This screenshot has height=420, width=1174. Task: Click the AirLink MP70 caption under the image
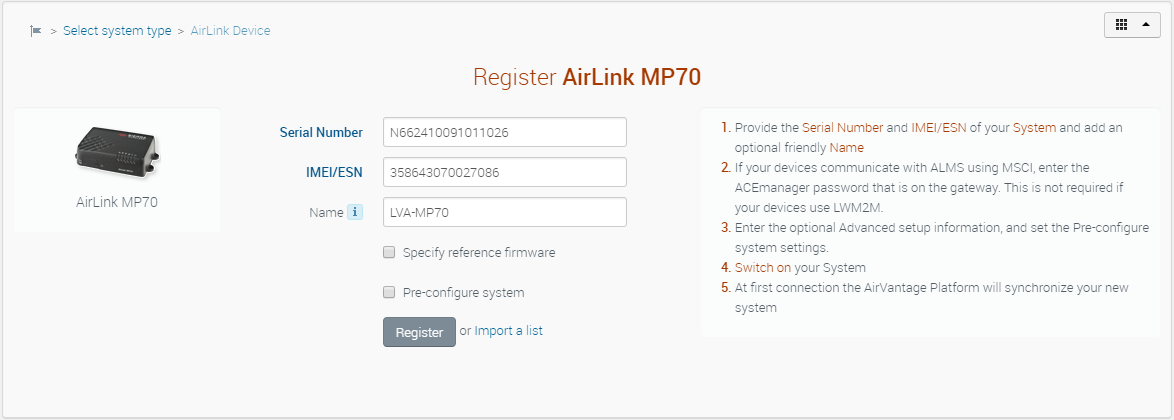(x=117, y=202)
